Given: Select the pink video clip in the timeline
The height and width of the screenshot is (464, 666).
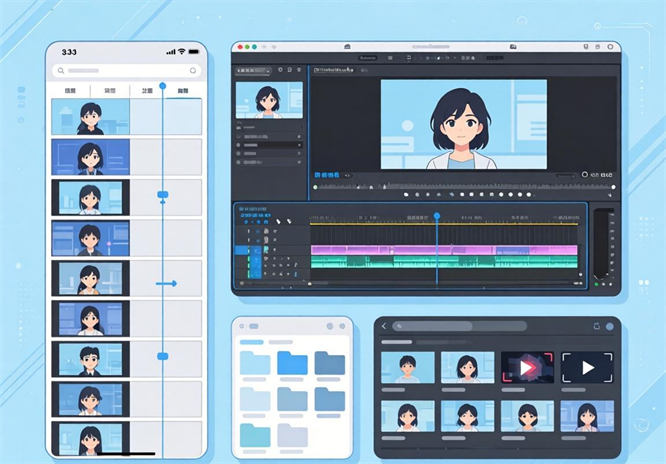Looking at the screenshot, I should tap(444, 250).
